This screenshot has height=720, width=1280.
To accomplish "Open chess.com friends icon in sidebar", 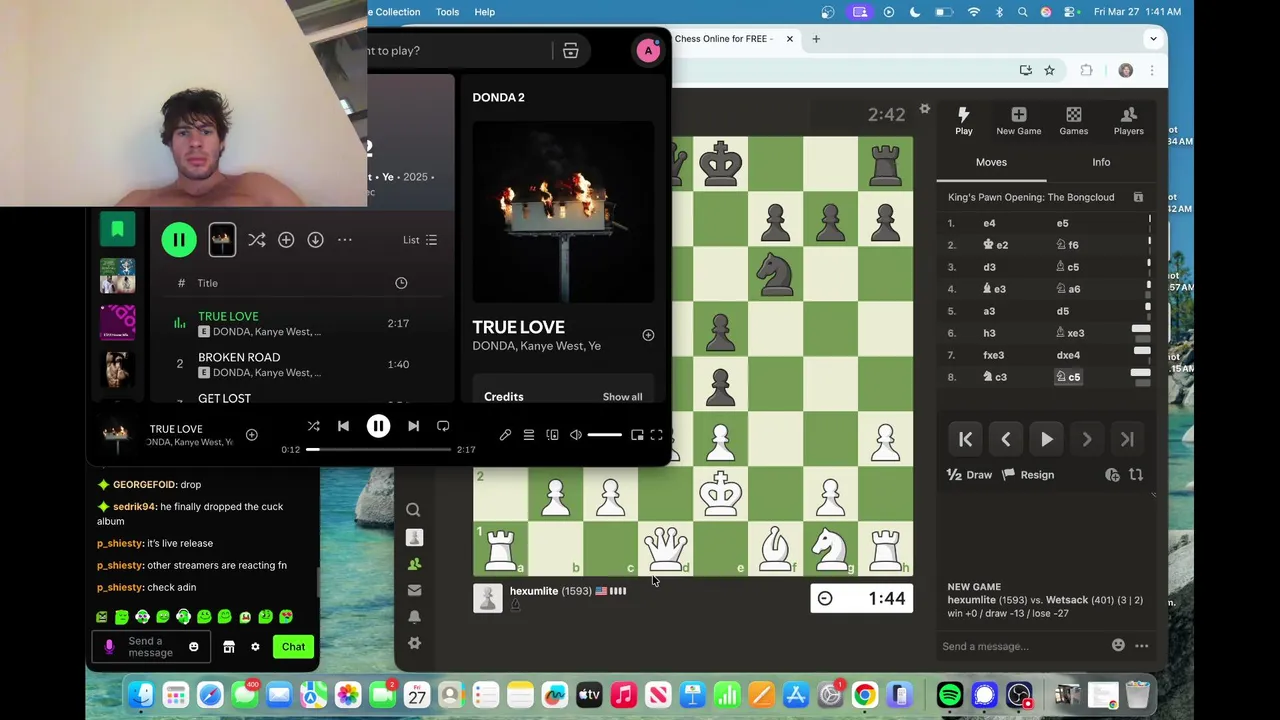I will pos(414,564).
